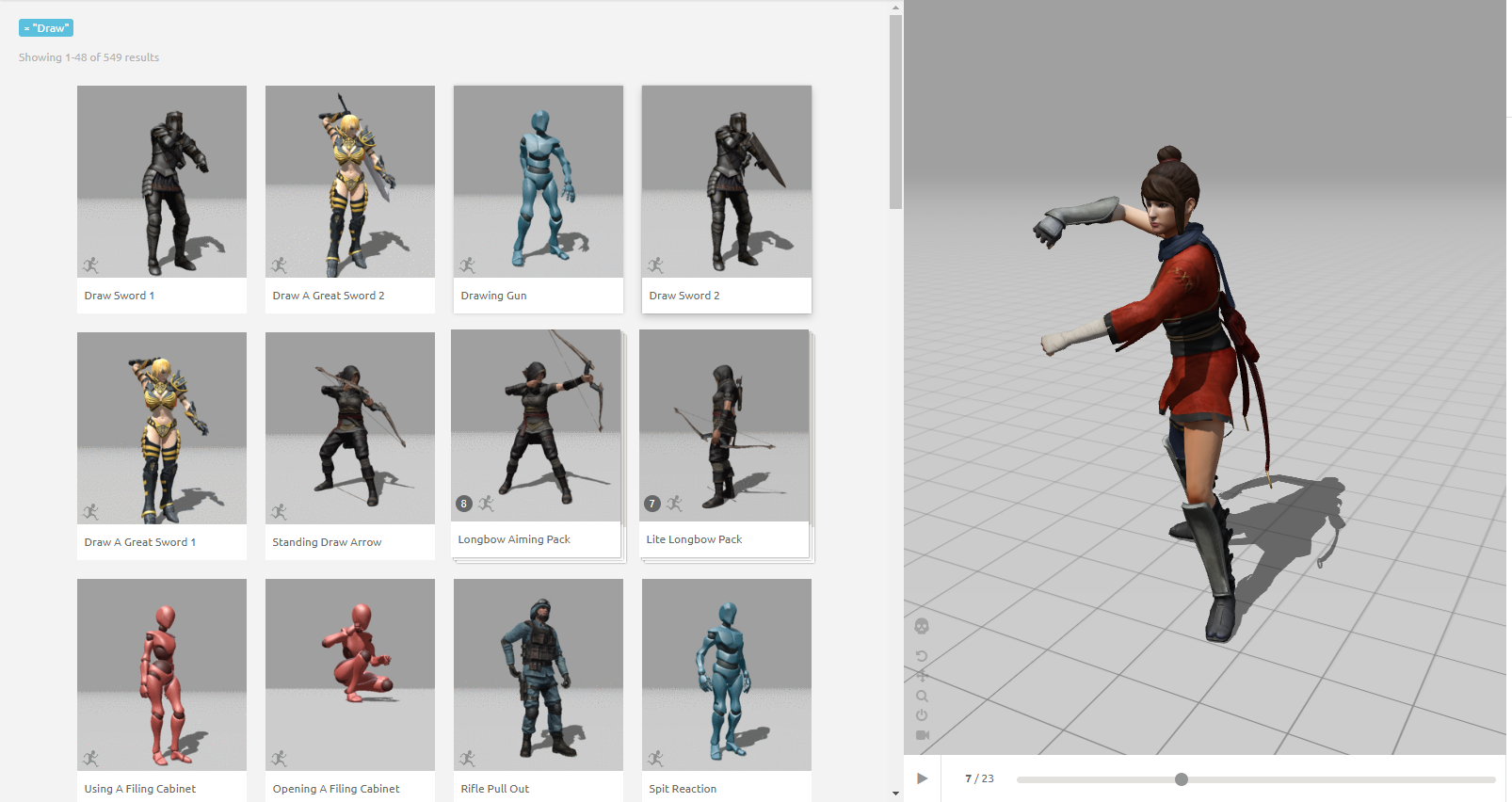This screenshot has height=802, width=1512.
Task: Click running-man icon on Spit Reaction card
Action: [655, 759]
